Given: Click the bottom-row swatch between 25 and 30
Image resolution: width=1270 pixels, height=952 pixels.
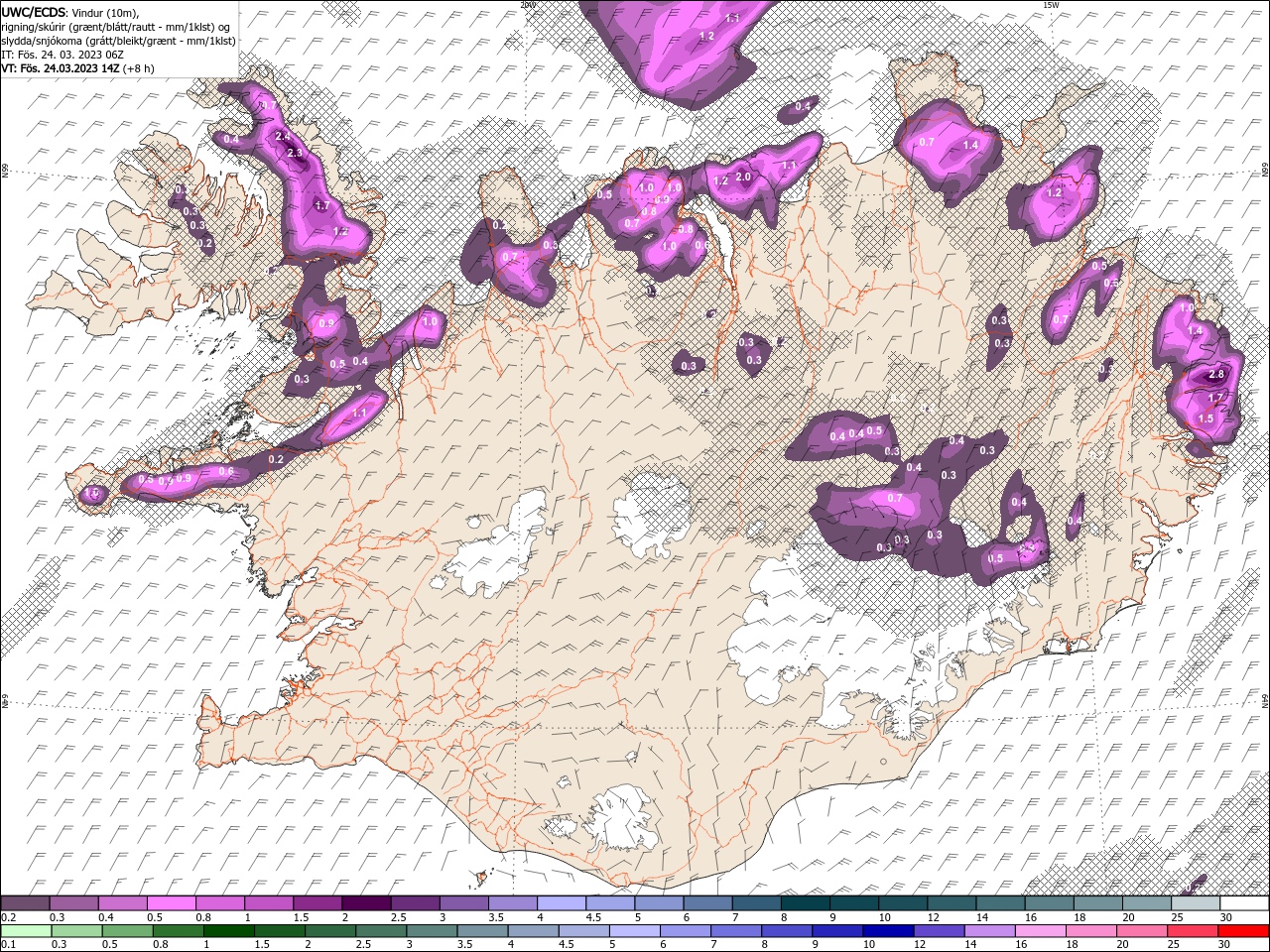Looking at the screenshot, I should [1192, 931].
